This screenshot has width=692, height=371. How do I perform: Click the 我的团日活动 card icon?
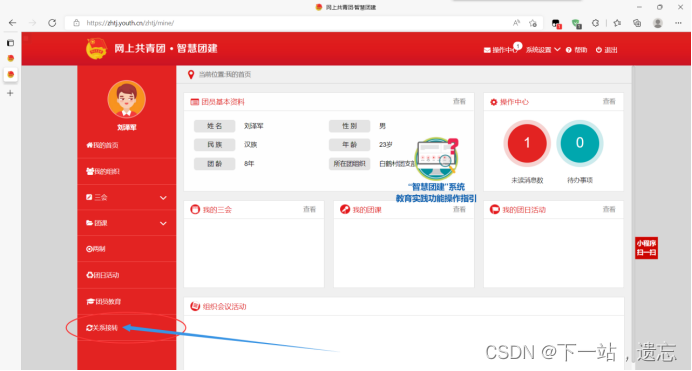tap(495, 209)
